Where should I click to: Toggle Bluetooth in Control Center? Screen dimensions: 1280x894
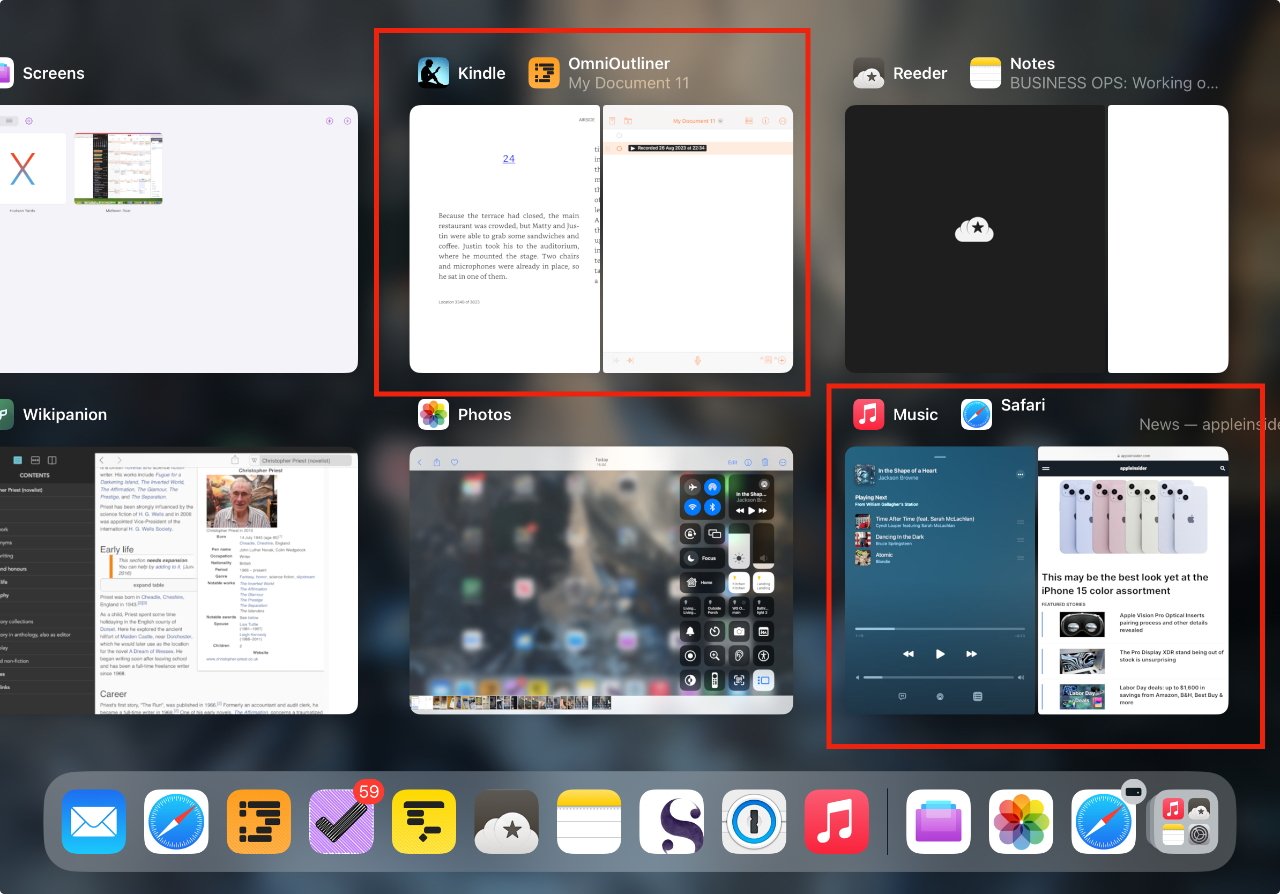click(710, 506)
